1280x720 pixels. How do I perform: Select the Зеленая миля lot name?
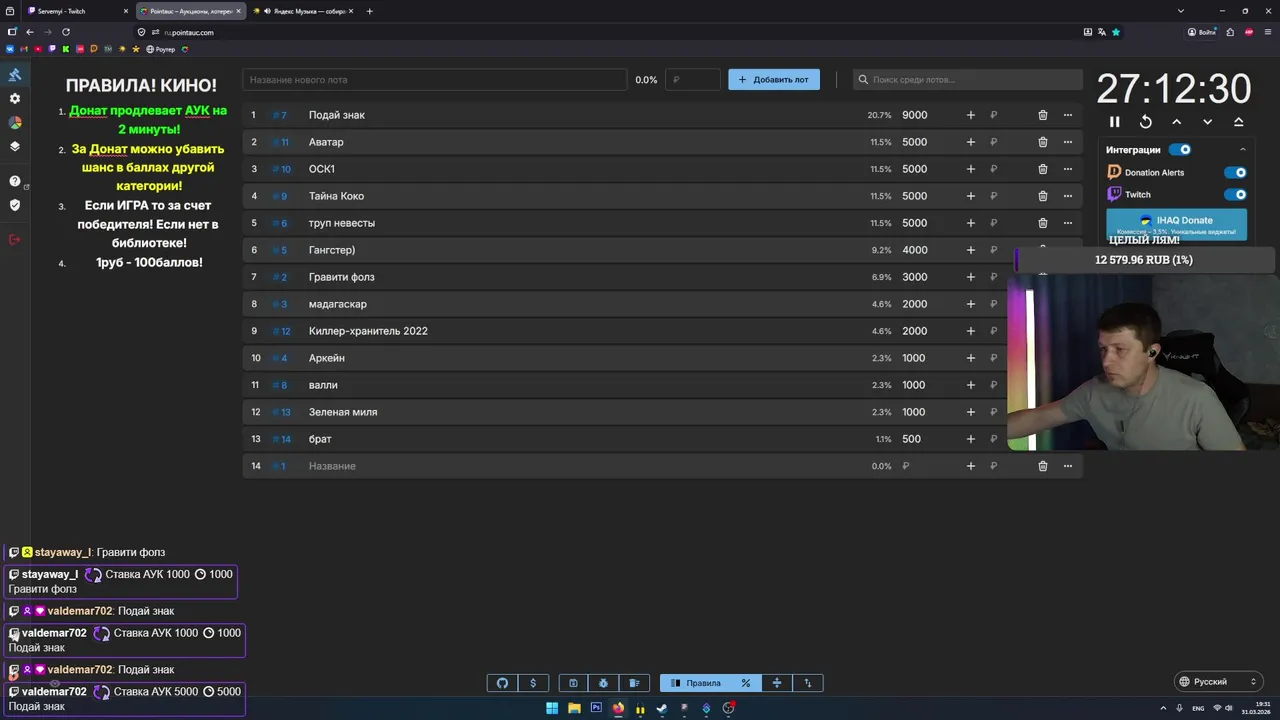[x=343, y=412]
